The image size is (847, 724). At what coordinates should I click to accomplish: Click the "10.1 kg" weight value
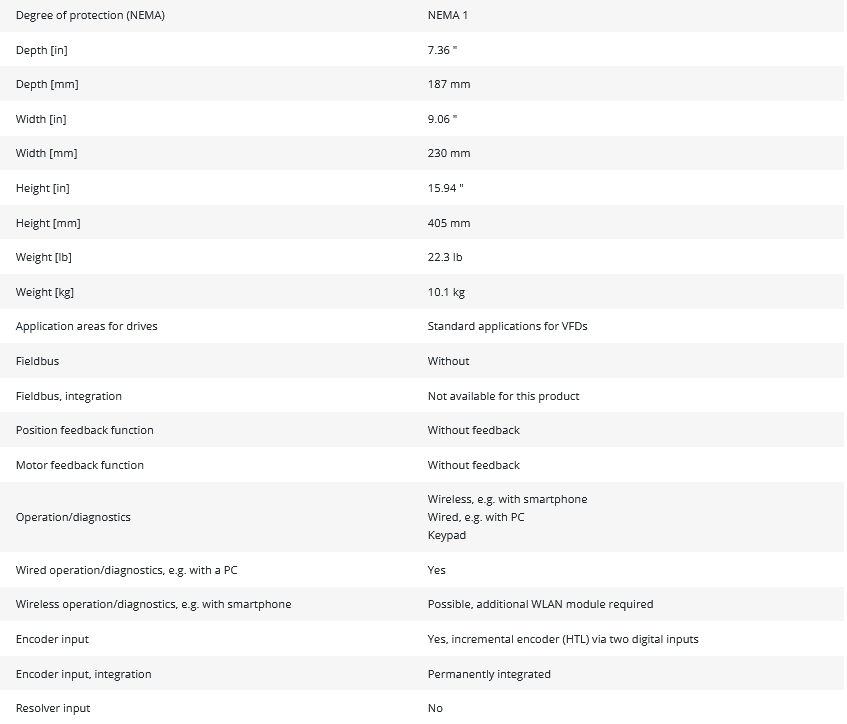tap(446, 292)
